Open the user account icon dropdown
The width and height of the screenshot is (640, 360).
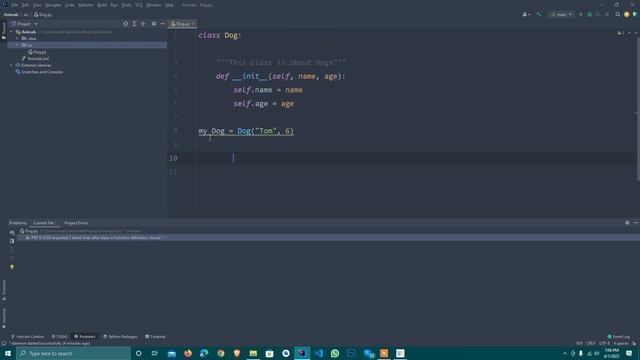point(526,14)
